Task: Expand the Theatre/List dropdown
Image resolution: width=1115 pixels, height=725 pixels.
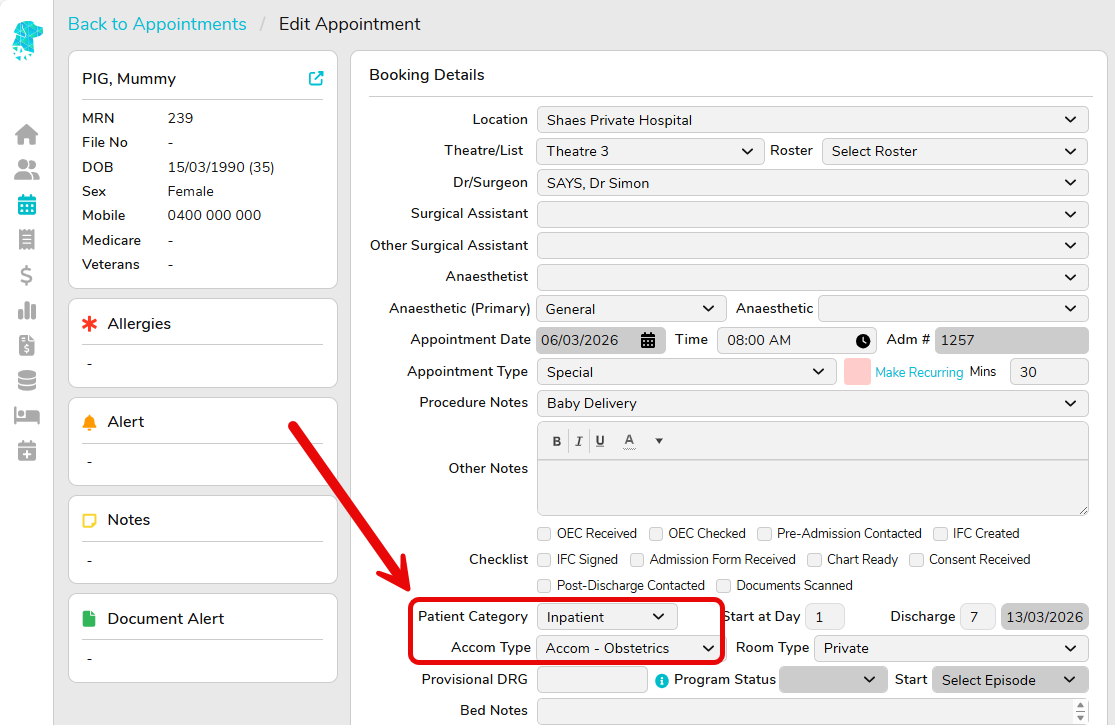Action: [650, 151]
